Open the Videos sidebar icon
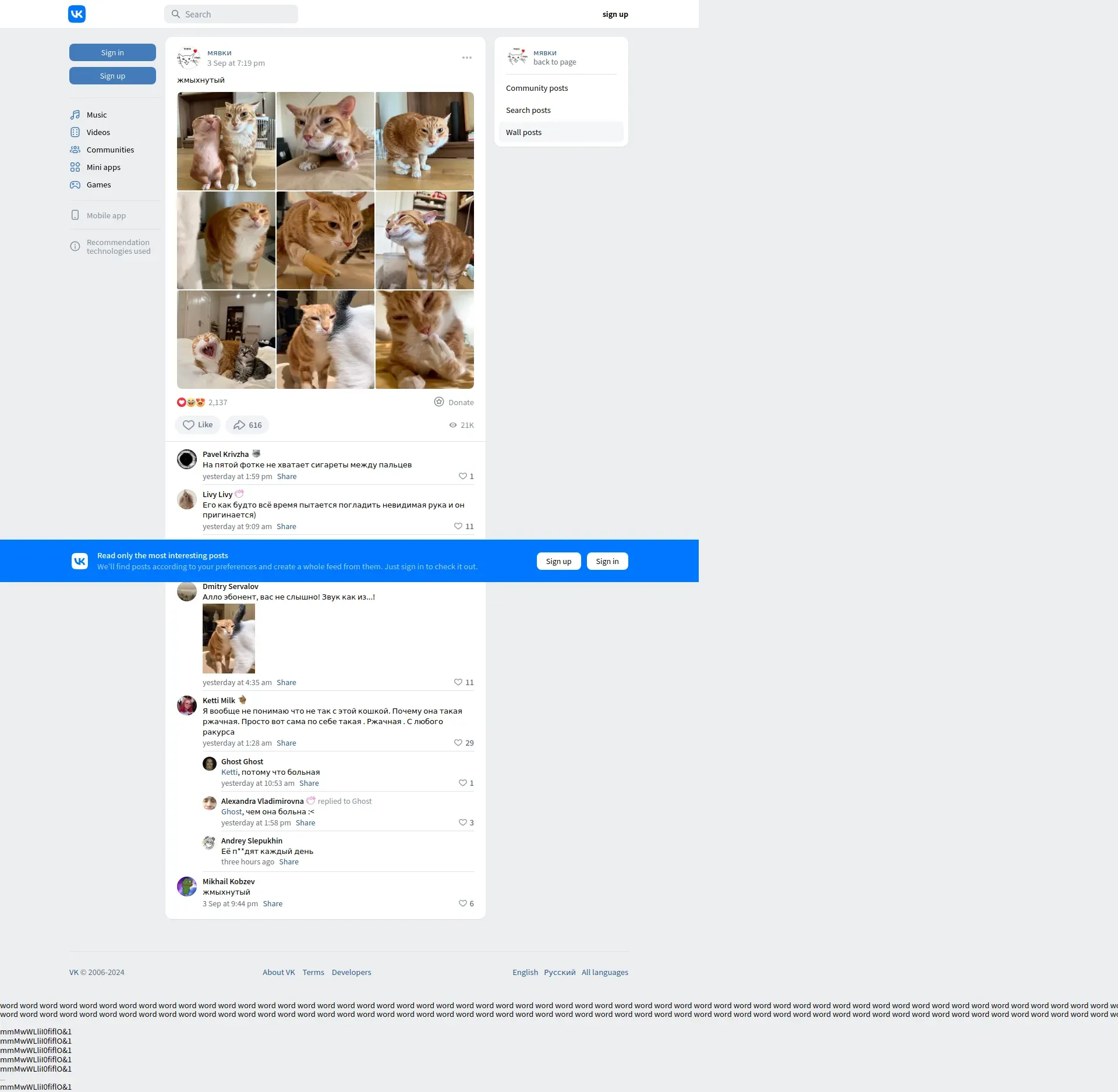The image size is (1118, 1092). 75,132
